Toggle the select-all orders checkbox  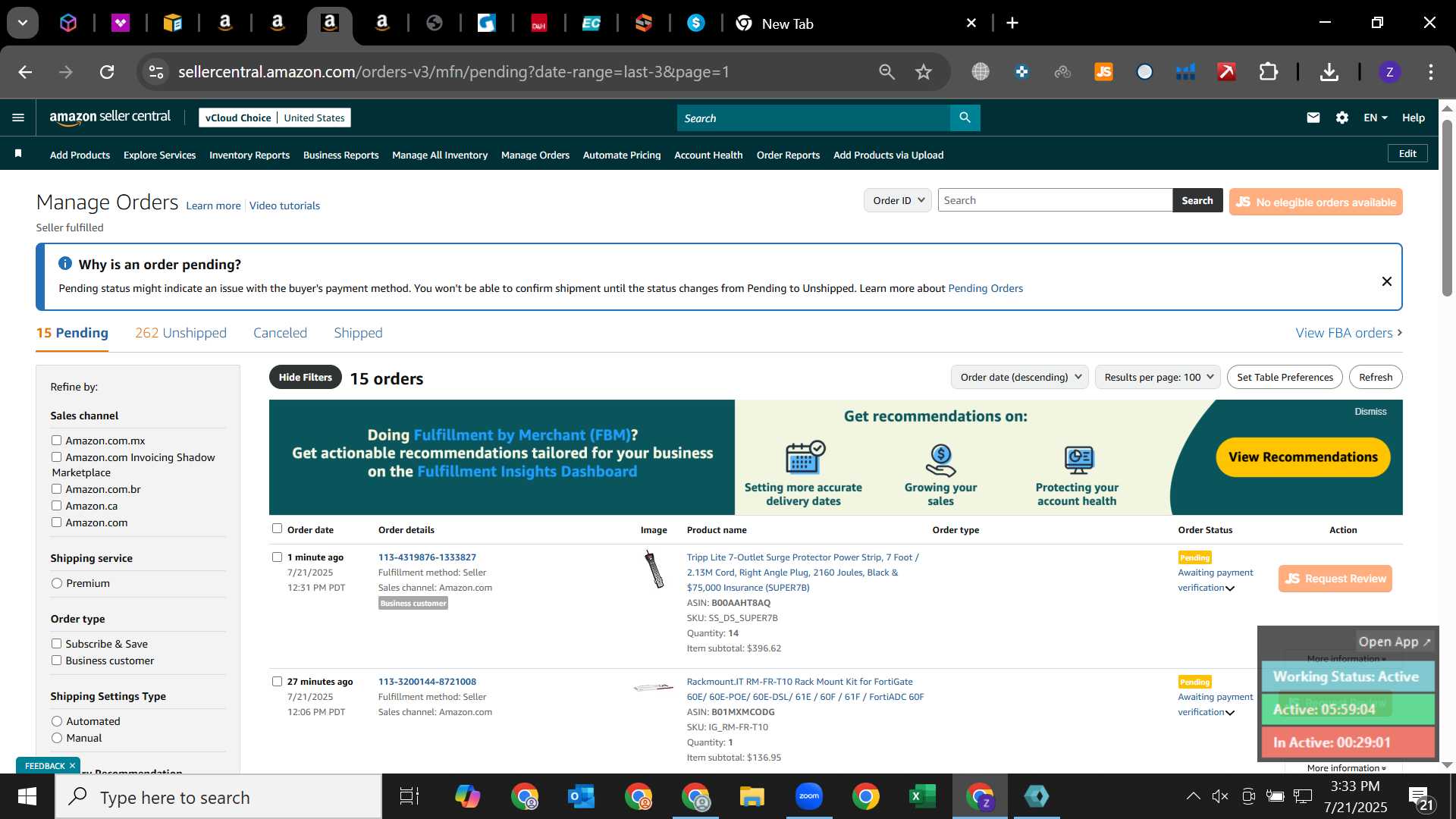(277, 529)
